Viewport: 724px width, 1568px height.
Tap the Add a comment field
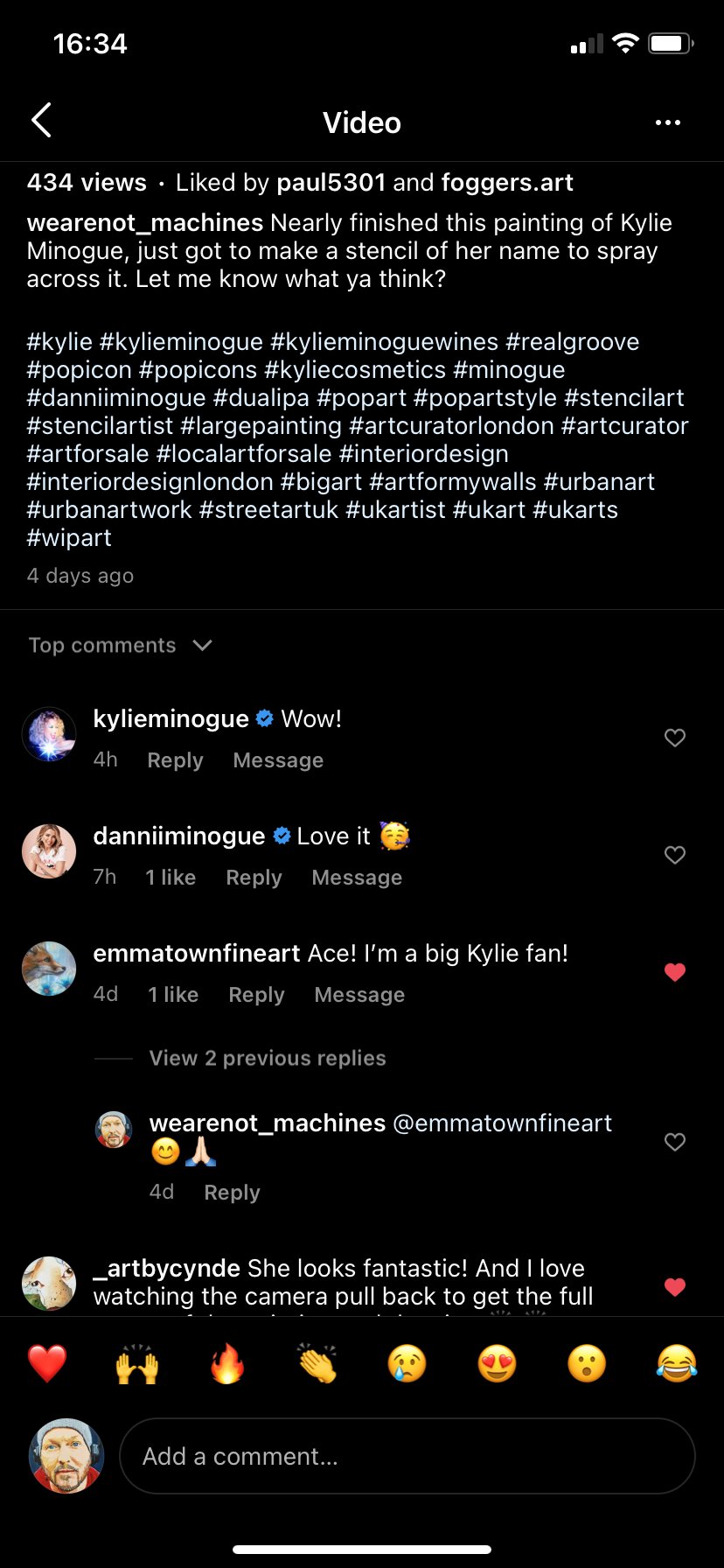[x=407, y=1456]
